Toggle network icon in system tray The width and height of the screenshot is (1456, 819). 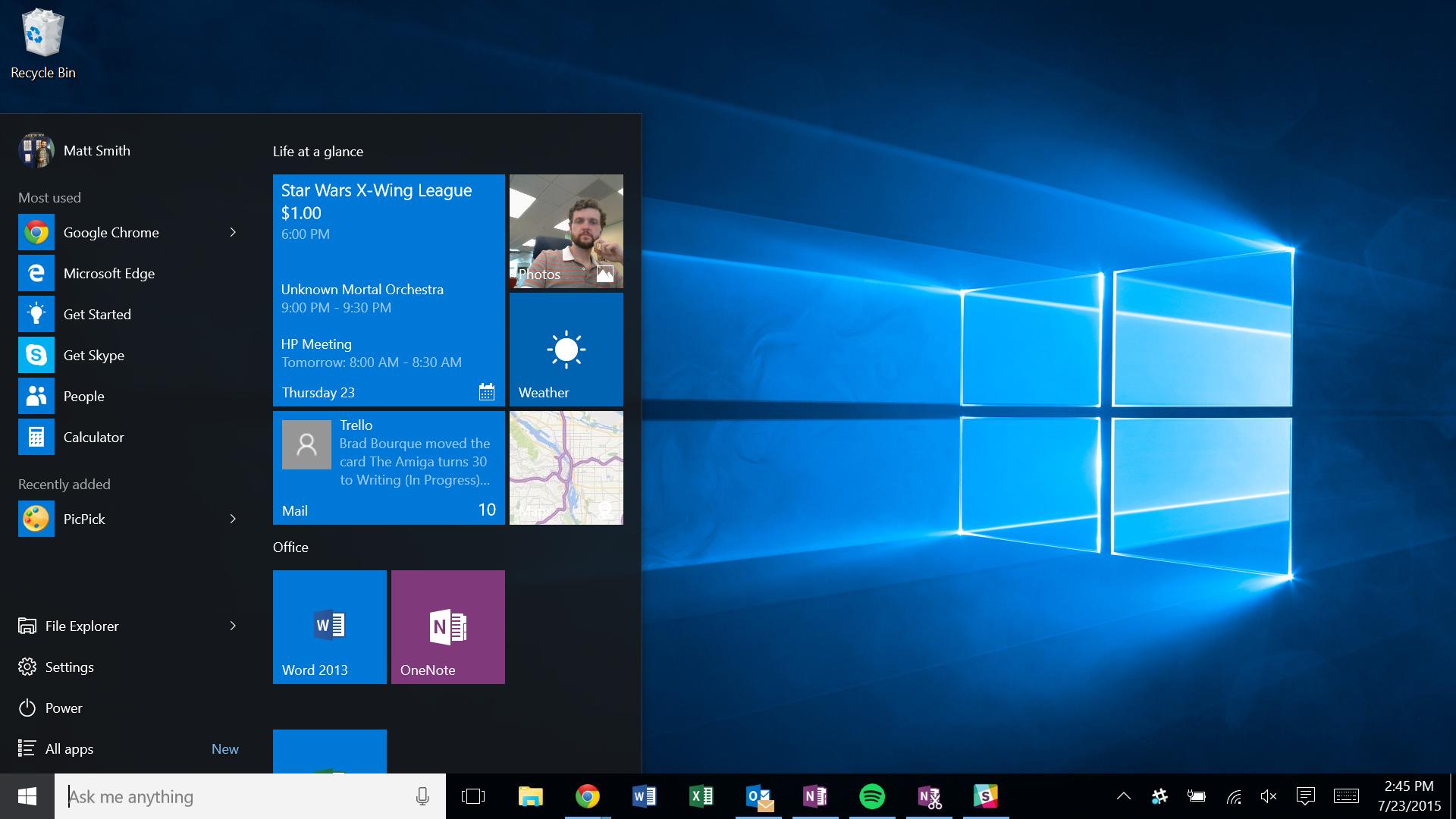click(1233, 796)
